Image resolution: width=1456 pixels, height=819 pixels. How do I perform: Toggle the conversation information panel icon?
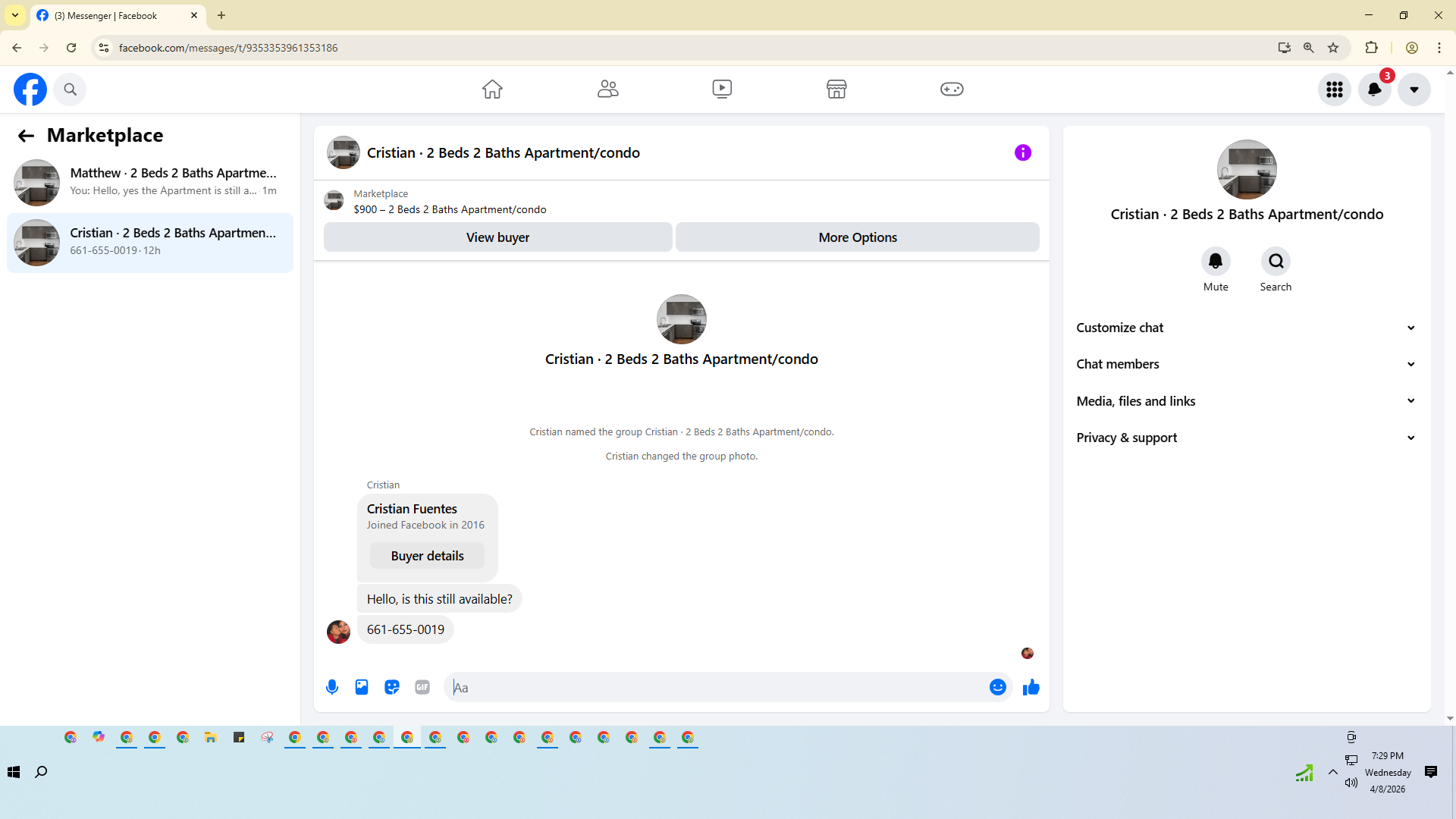pyautogui.click(x=1022, y=153)
